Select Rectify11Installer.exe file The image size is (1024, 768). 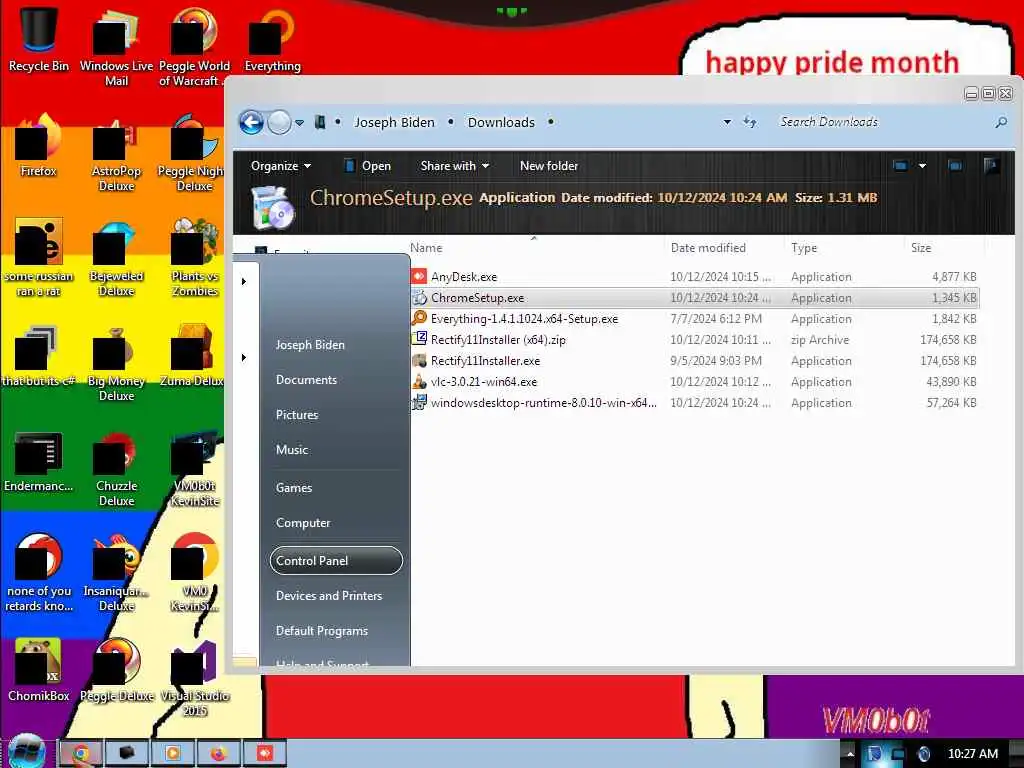tap(694, 360)
